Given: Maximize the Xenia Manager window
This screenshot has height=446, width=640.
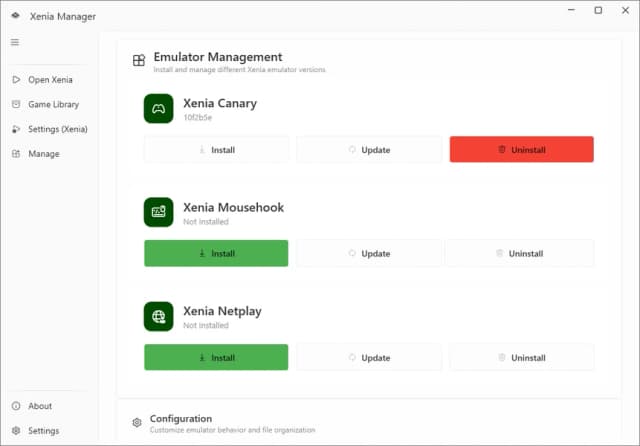Looking at the screenshot, I should pyautogui.click(x=598, y=10).
